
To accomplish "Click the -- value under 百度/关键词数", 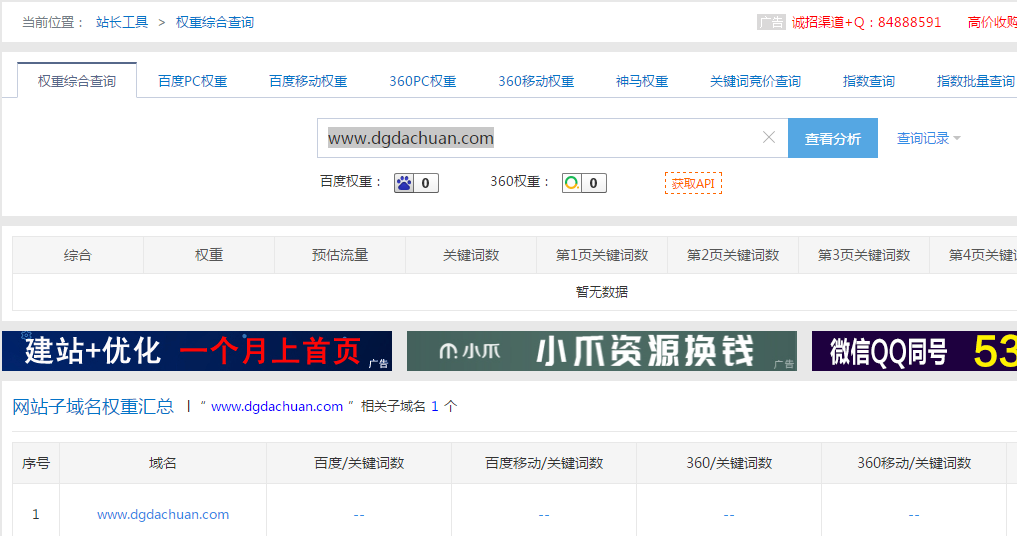I will (359, 515).
